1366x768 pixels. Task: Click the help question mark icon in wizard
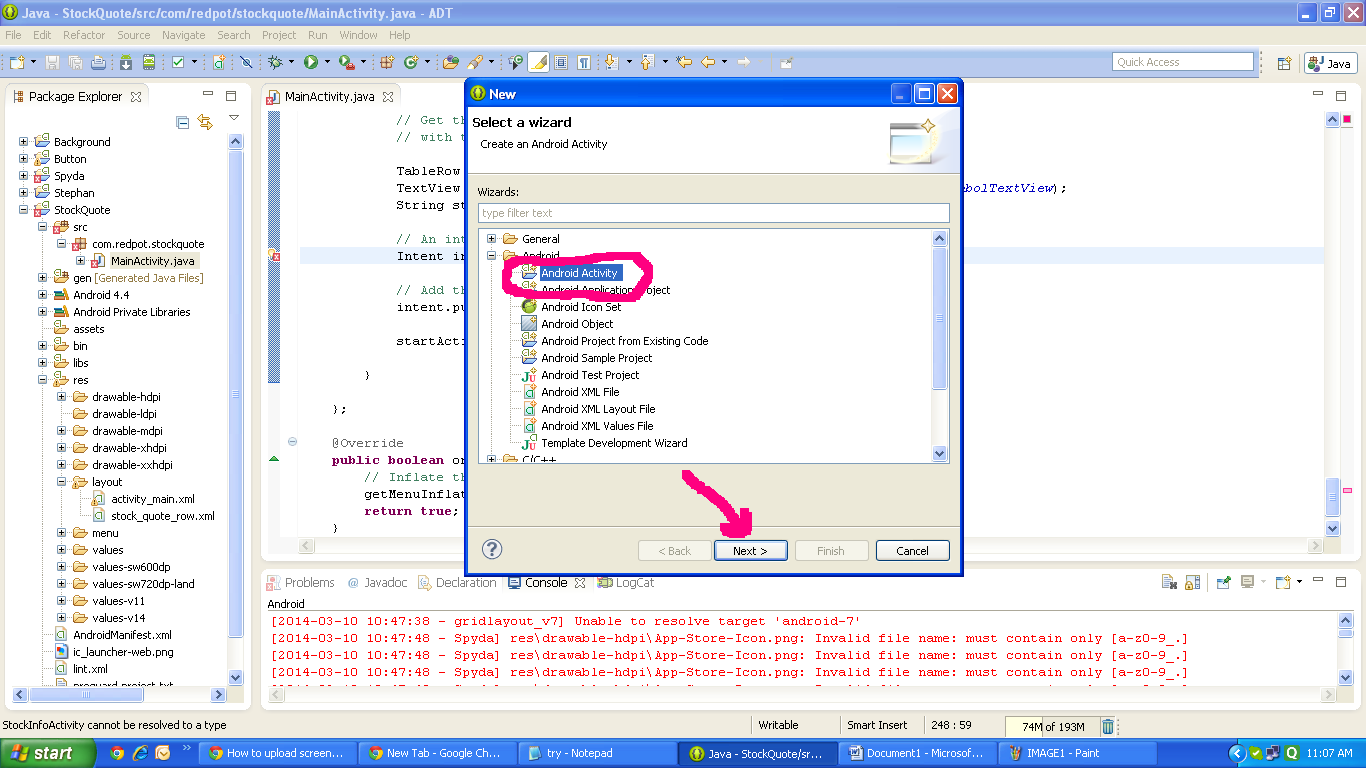point(492,549)
